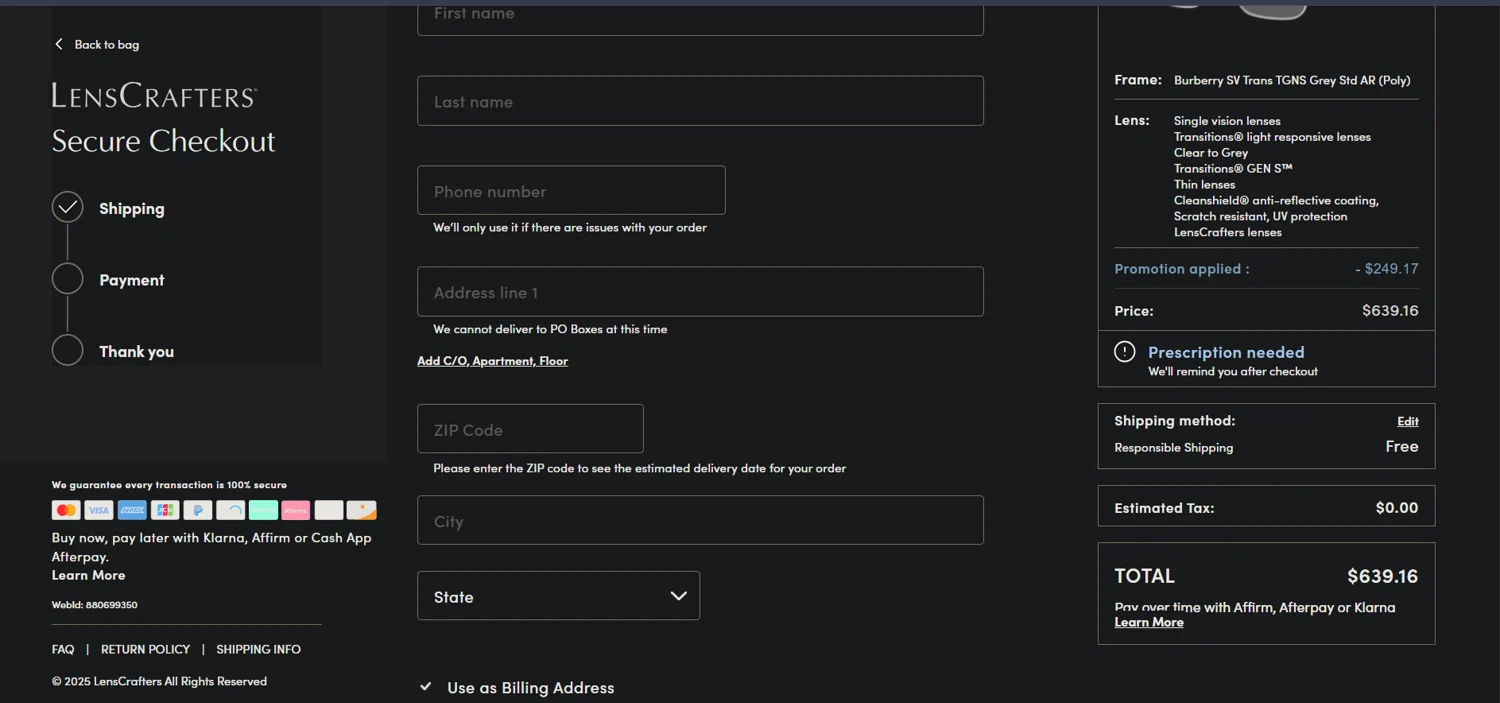1500x703 pixels.
Task: Click the Prescription needed alert icon
Action: click(x=1125, y=352)
